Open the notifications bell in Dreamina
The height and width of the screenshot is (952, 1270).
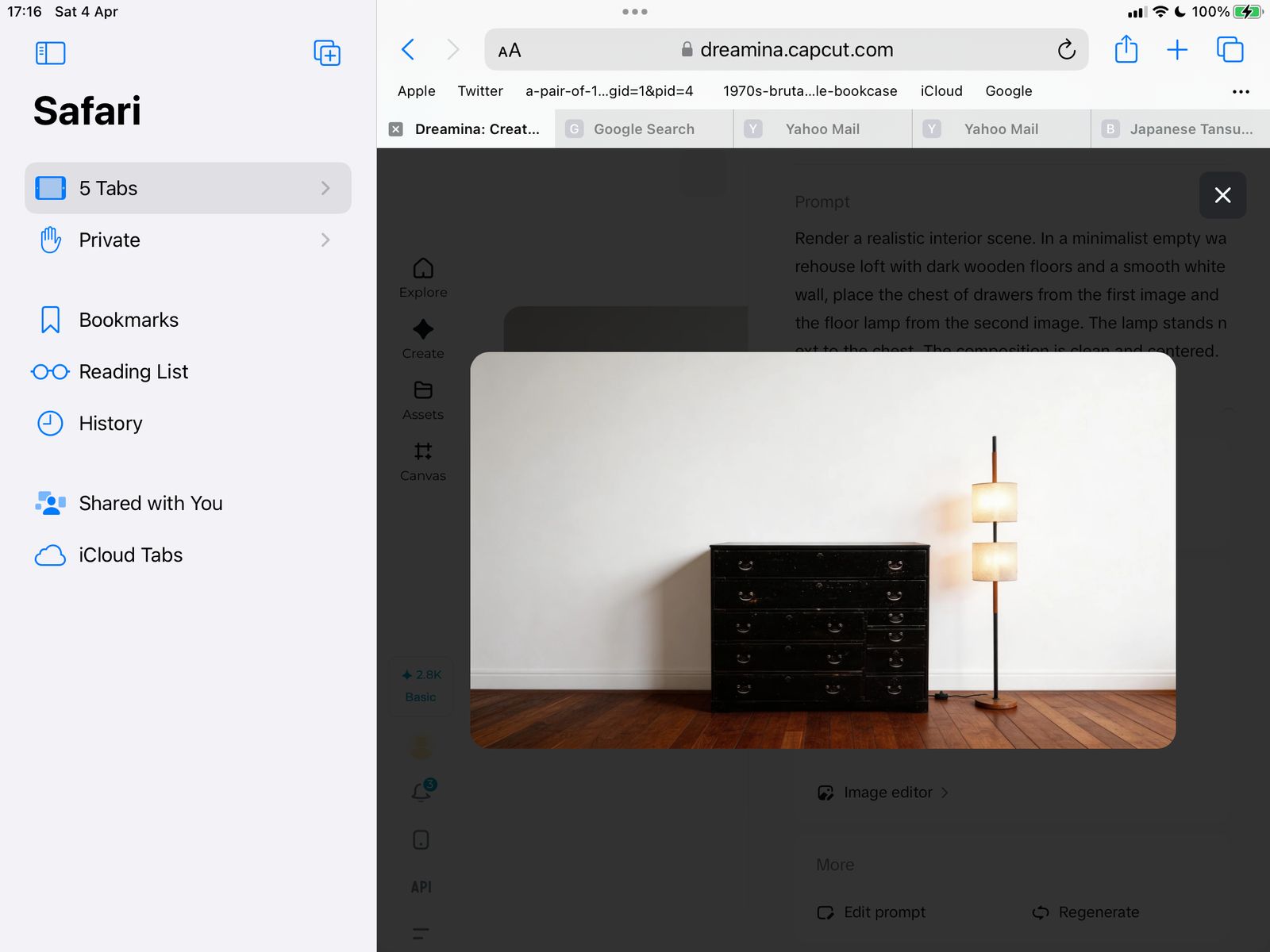point(421,791)
